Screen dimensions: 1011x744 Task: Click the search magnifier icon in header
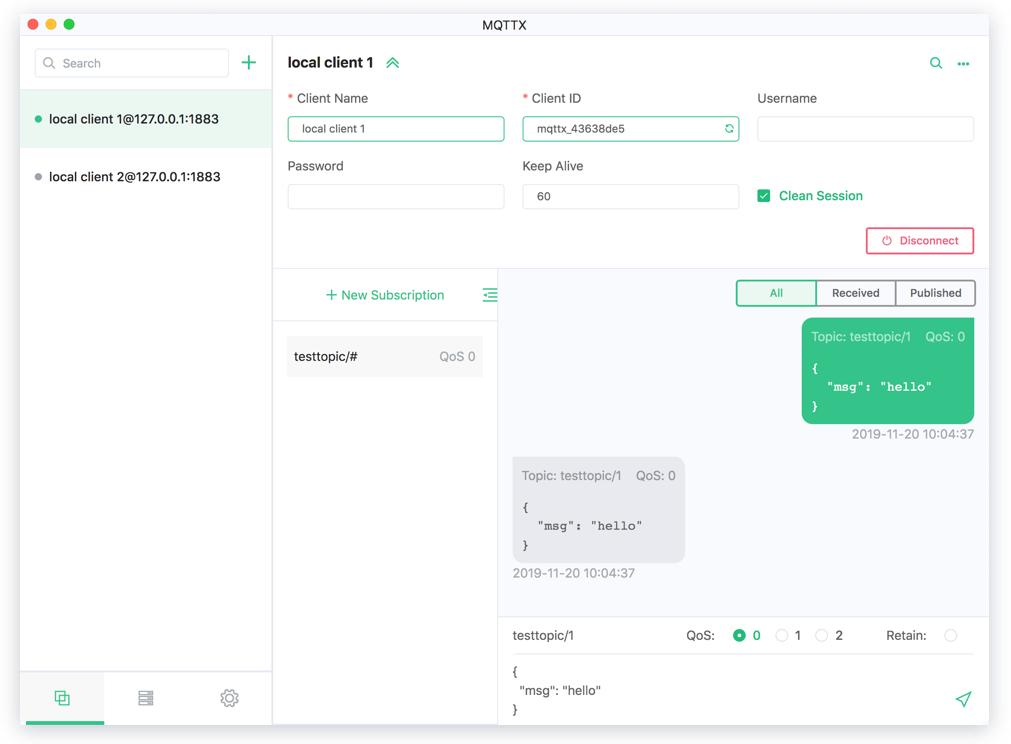pos(936,63)
